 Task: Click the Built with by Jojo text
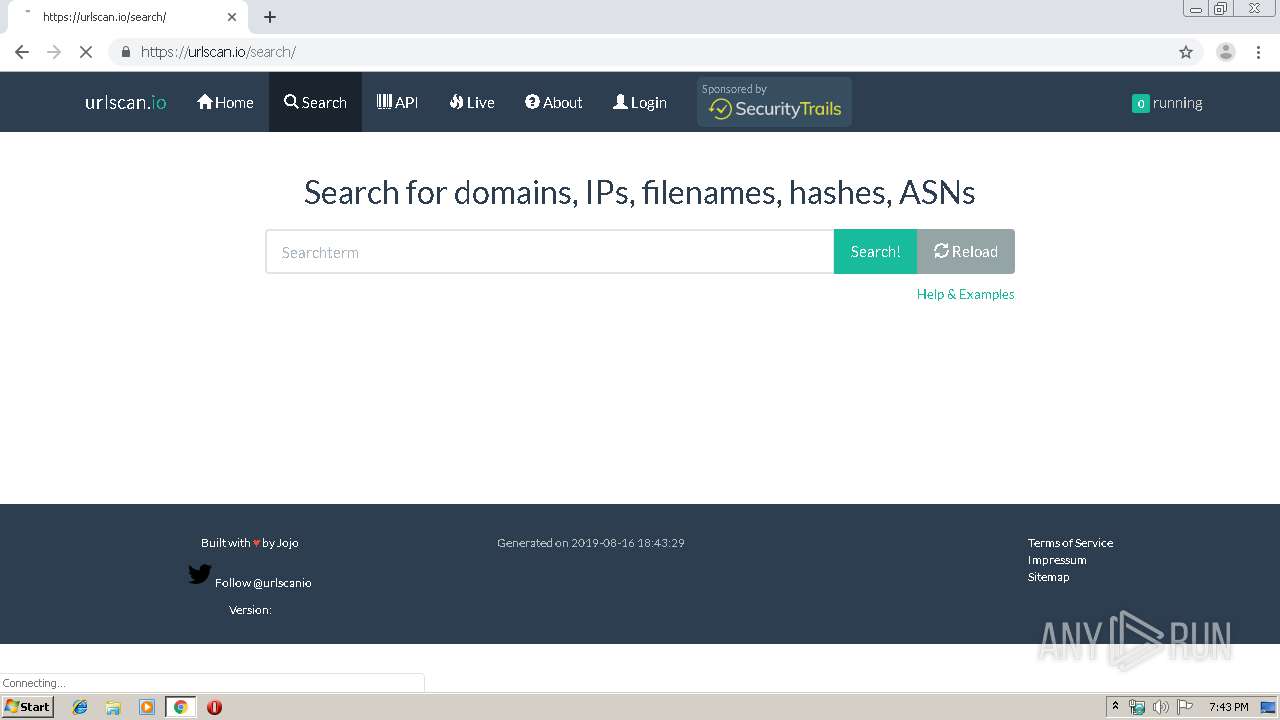click(250, 543)
